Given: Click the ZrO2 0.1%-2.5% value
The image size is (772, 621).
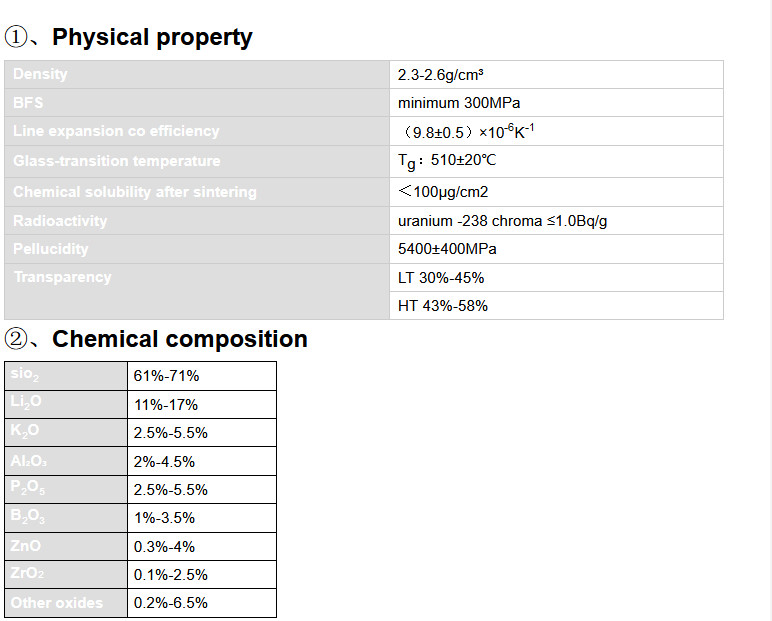Looking at the screenshot, I should [170, 575].
